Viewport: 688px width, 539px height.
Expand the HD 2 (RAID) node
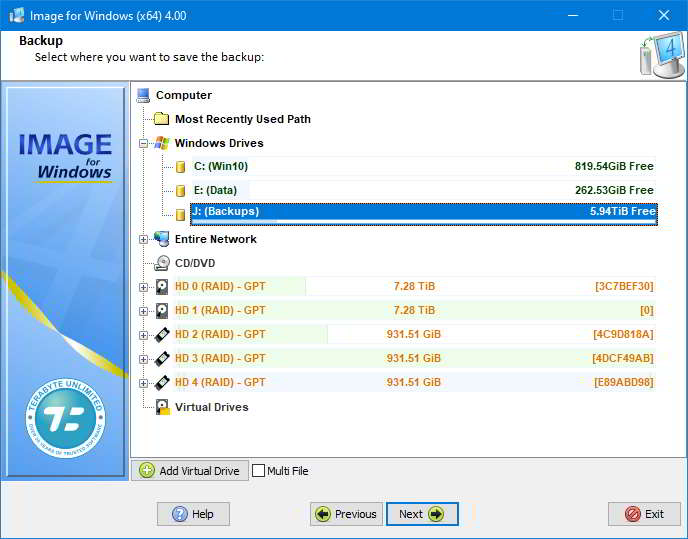click(143, 335)
